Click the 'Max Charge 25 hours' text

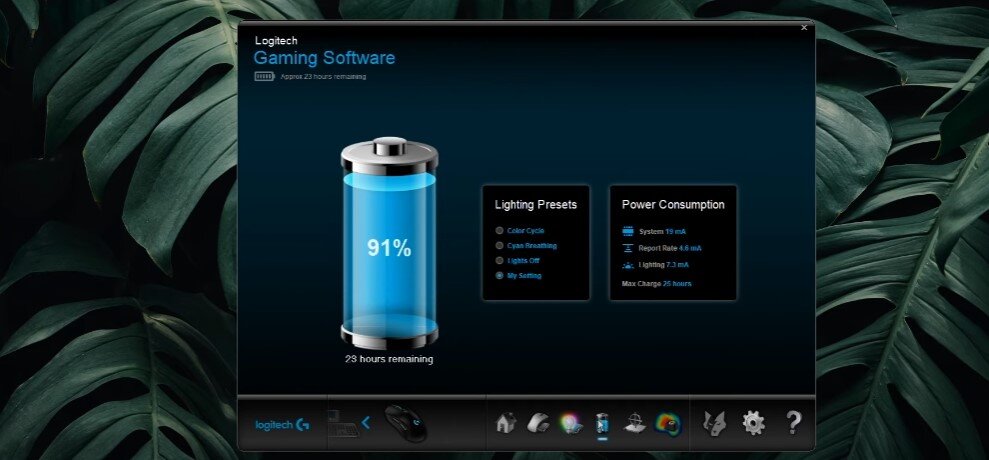tap(657, 284)
